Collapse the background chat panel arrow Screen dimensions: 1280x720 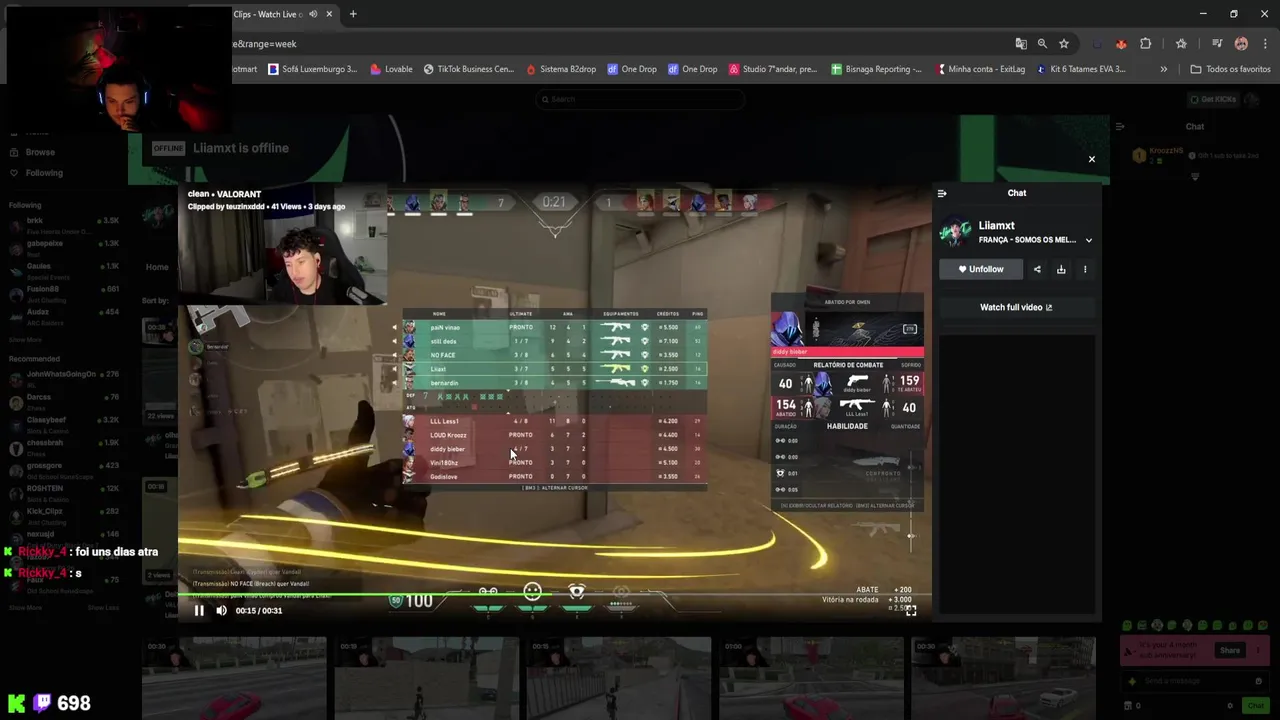point(1120,127)
